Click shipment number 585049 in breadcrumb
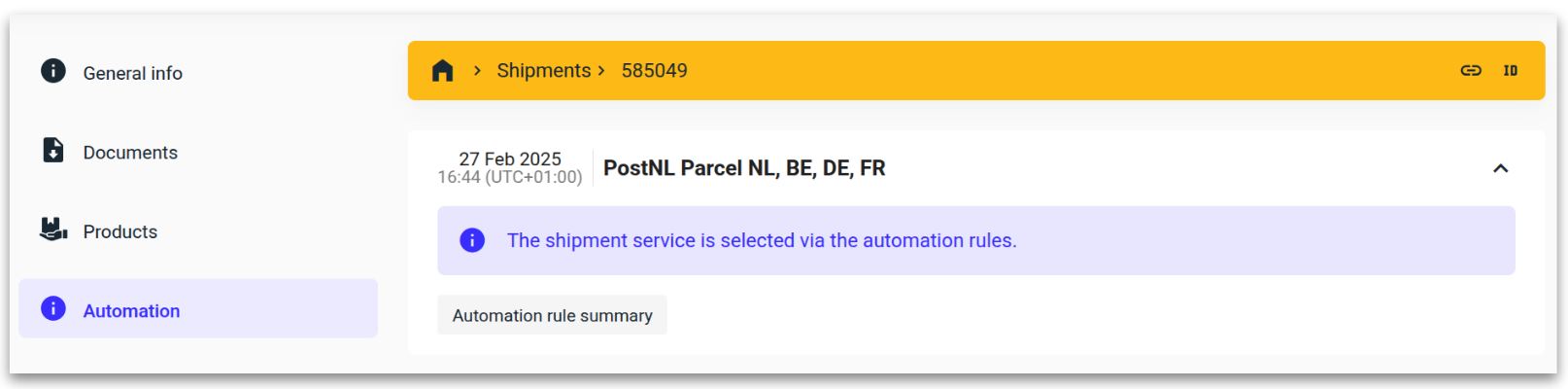Viewport: 1568px width, 389px height. [x=654, y=70]
